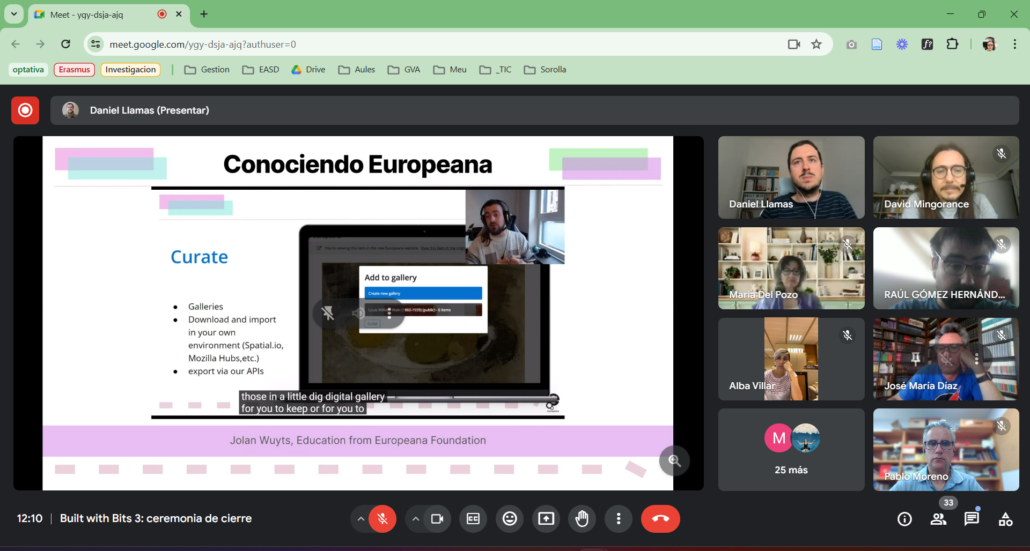Click the blue document extension icon
Image resolution: width=1030 pixels, height=551 pixels.
click(x=876, y=44)
